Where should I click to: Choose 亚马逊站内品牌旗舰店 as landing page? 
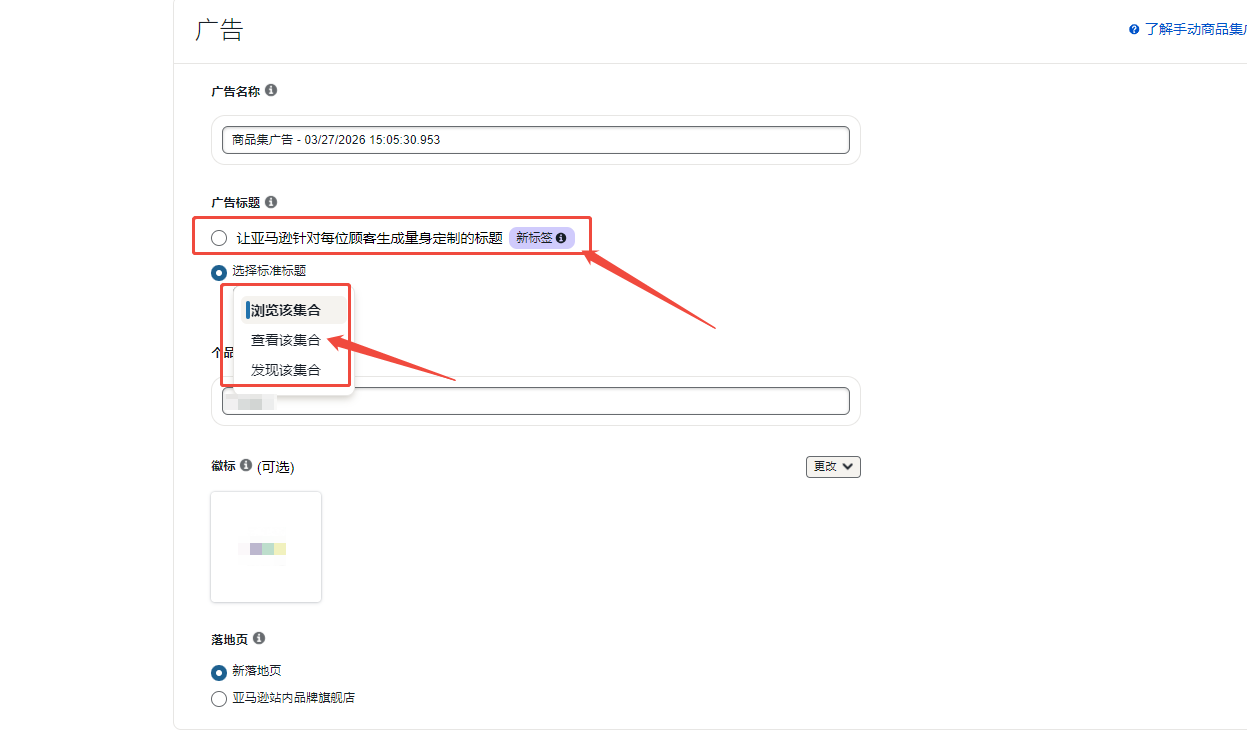(219, 699)
